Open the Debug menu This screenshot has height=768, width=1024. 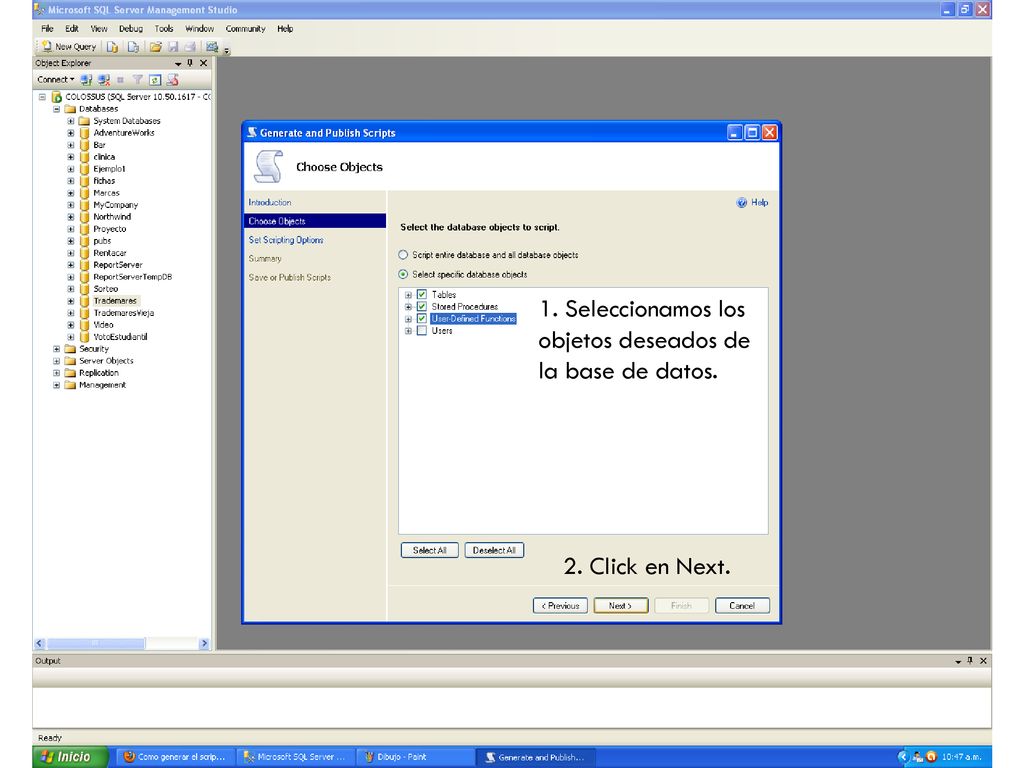pyautogui.click(x=131, y=29)
